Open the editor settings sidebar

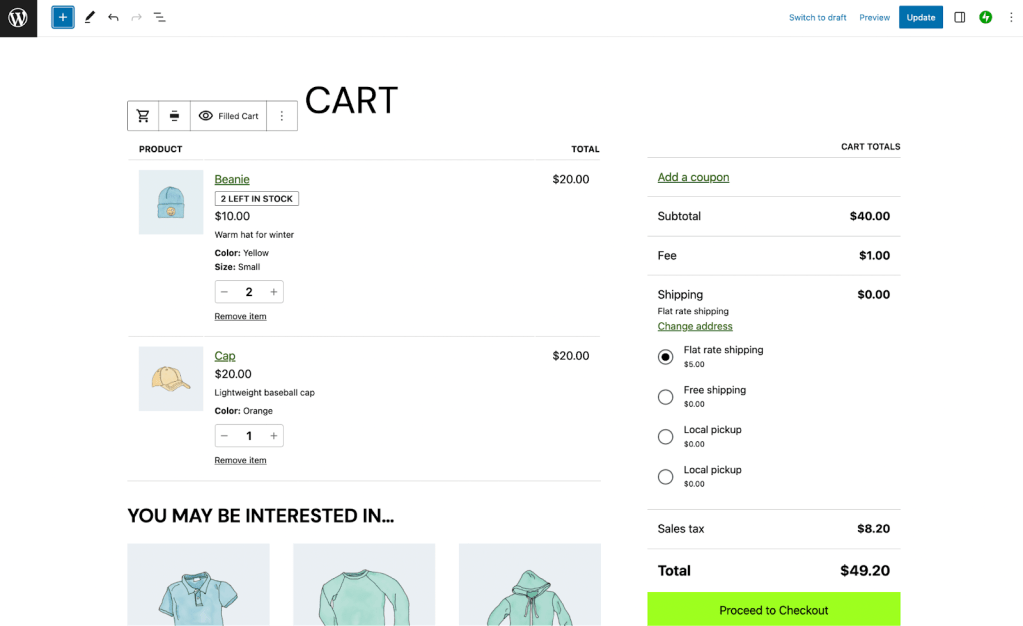pyautogui.click(x=957, y=17)
